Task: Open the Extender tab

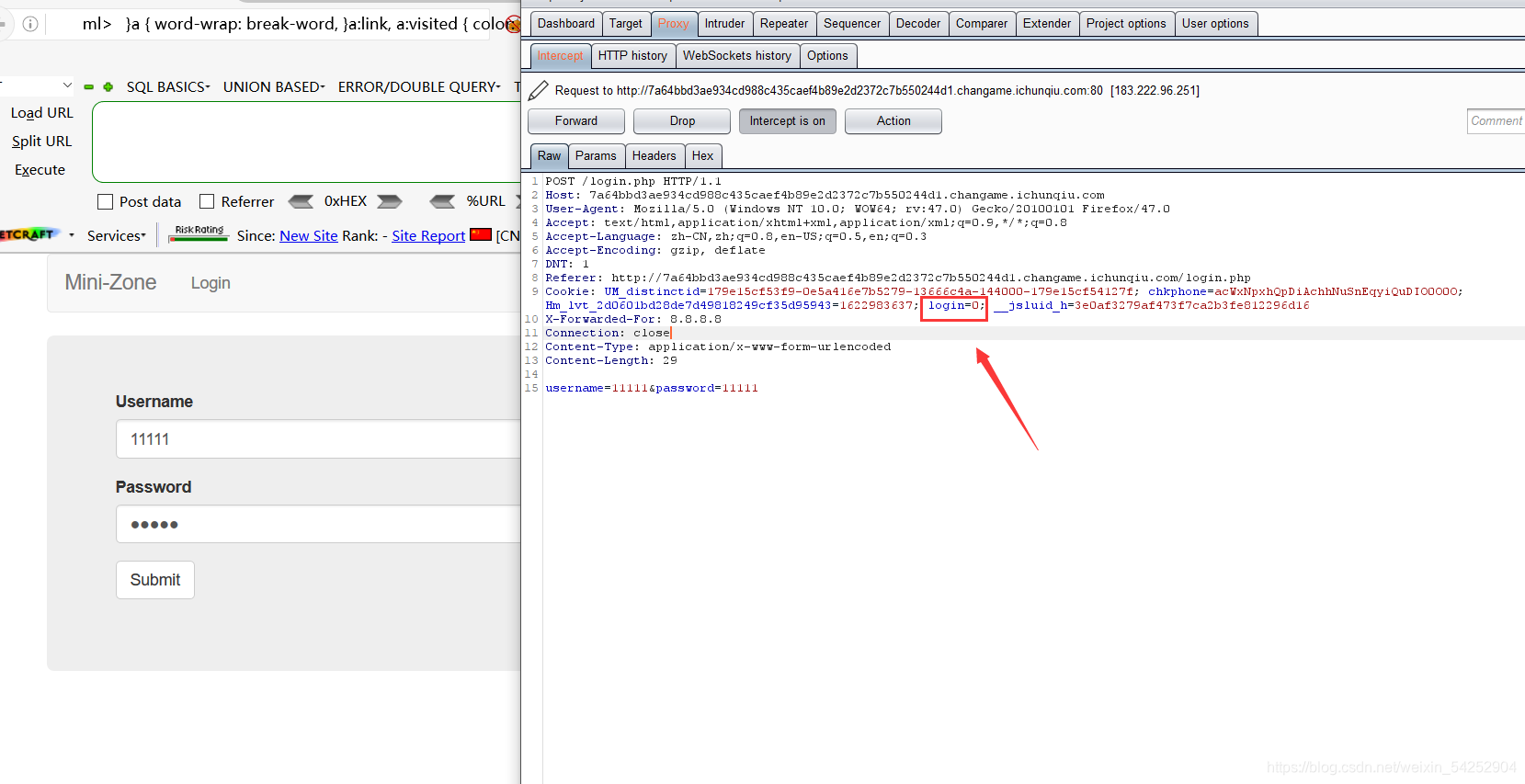Action: [1047, 24]
